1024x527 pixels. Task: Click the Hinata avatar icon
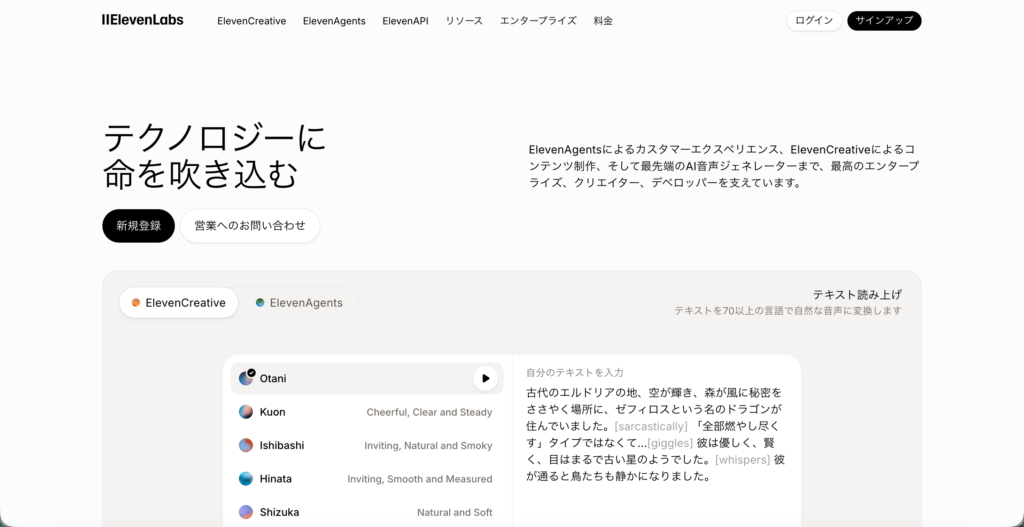[x=246, y=479]
